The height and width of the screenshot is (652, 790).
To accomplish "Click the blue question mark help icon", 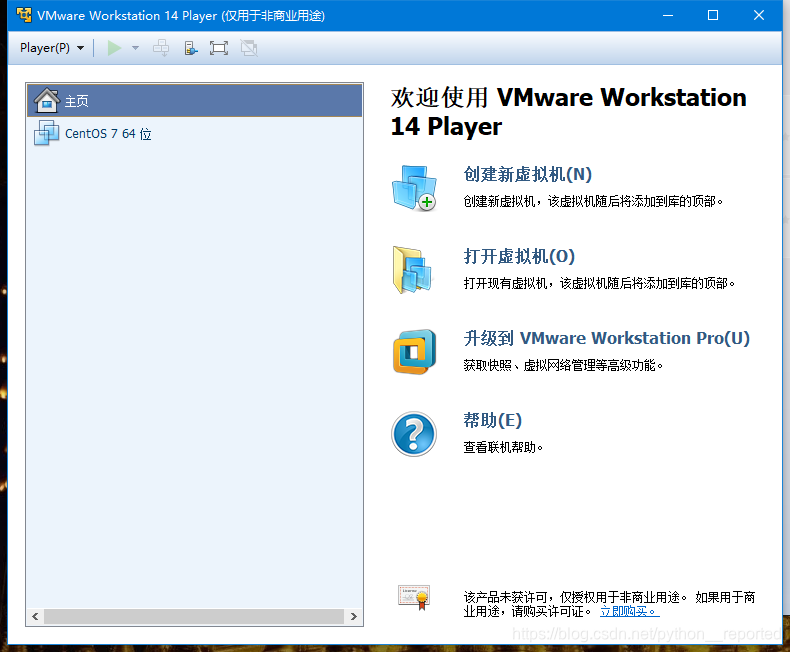I will click(414, 434).
